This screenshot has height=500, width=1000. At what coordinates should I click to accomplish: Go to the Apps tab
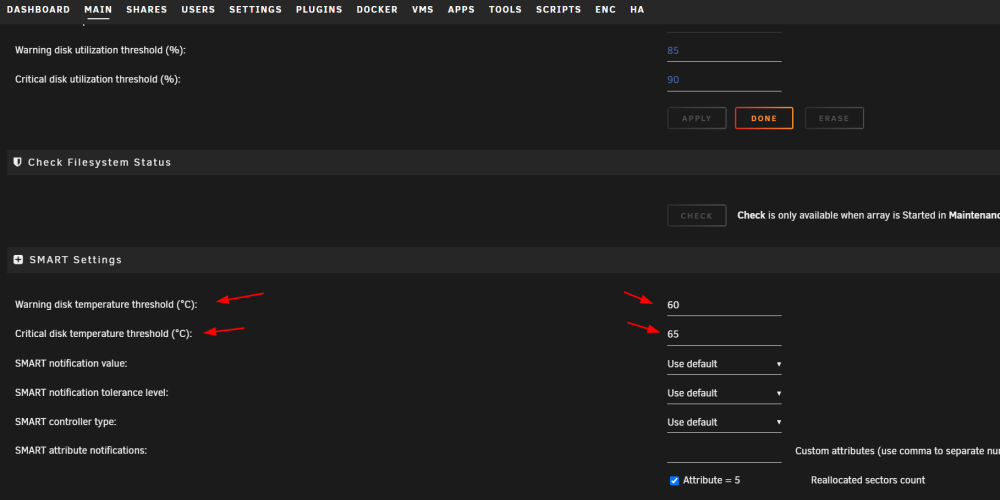[x=461, y=10]
